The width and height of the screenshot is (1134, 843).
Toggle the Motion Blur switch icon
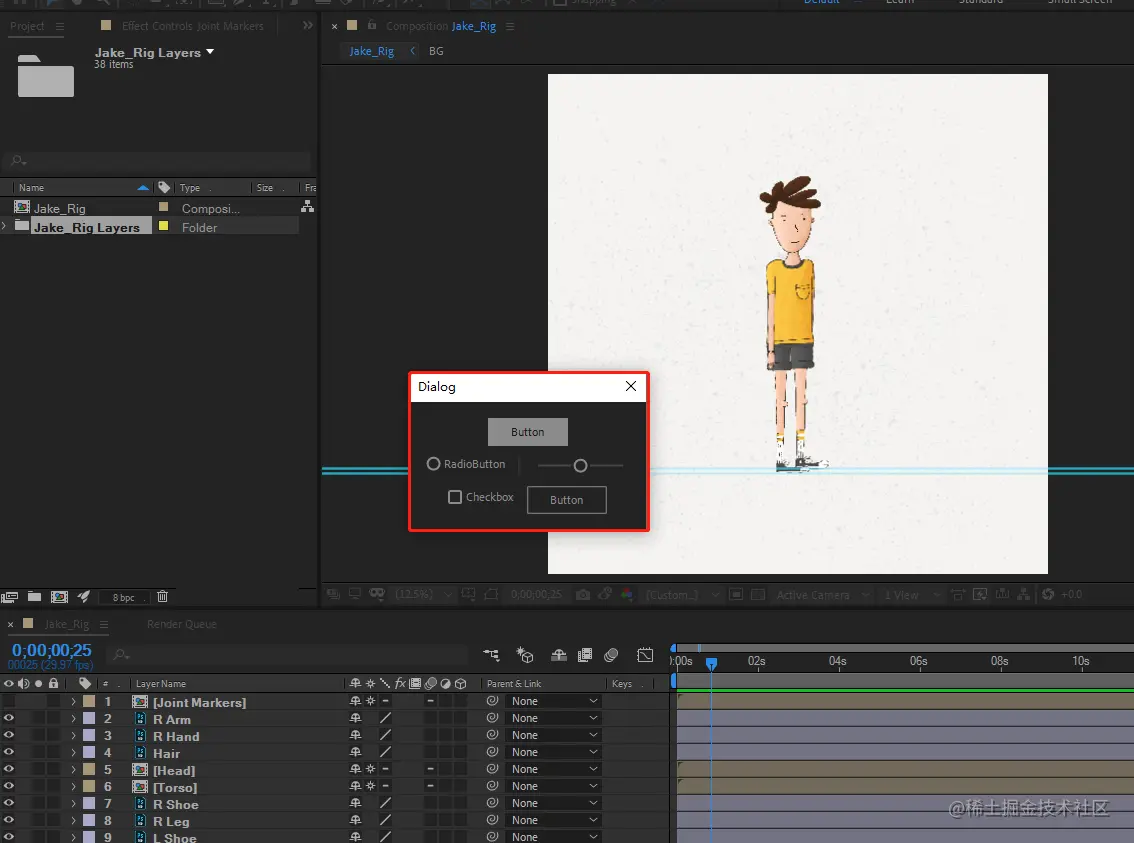[x=611, y=655]
